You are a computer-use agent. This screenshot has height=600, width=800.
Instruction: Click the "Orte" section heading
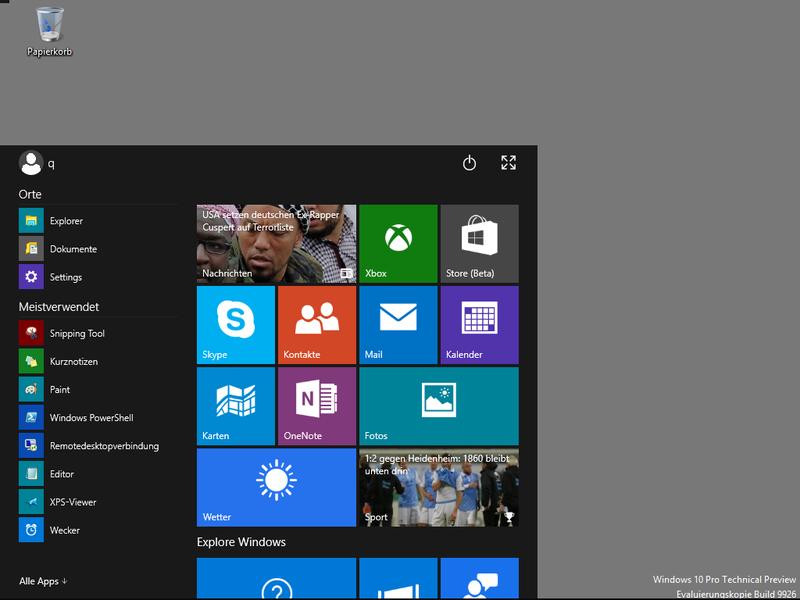(30, 194)
